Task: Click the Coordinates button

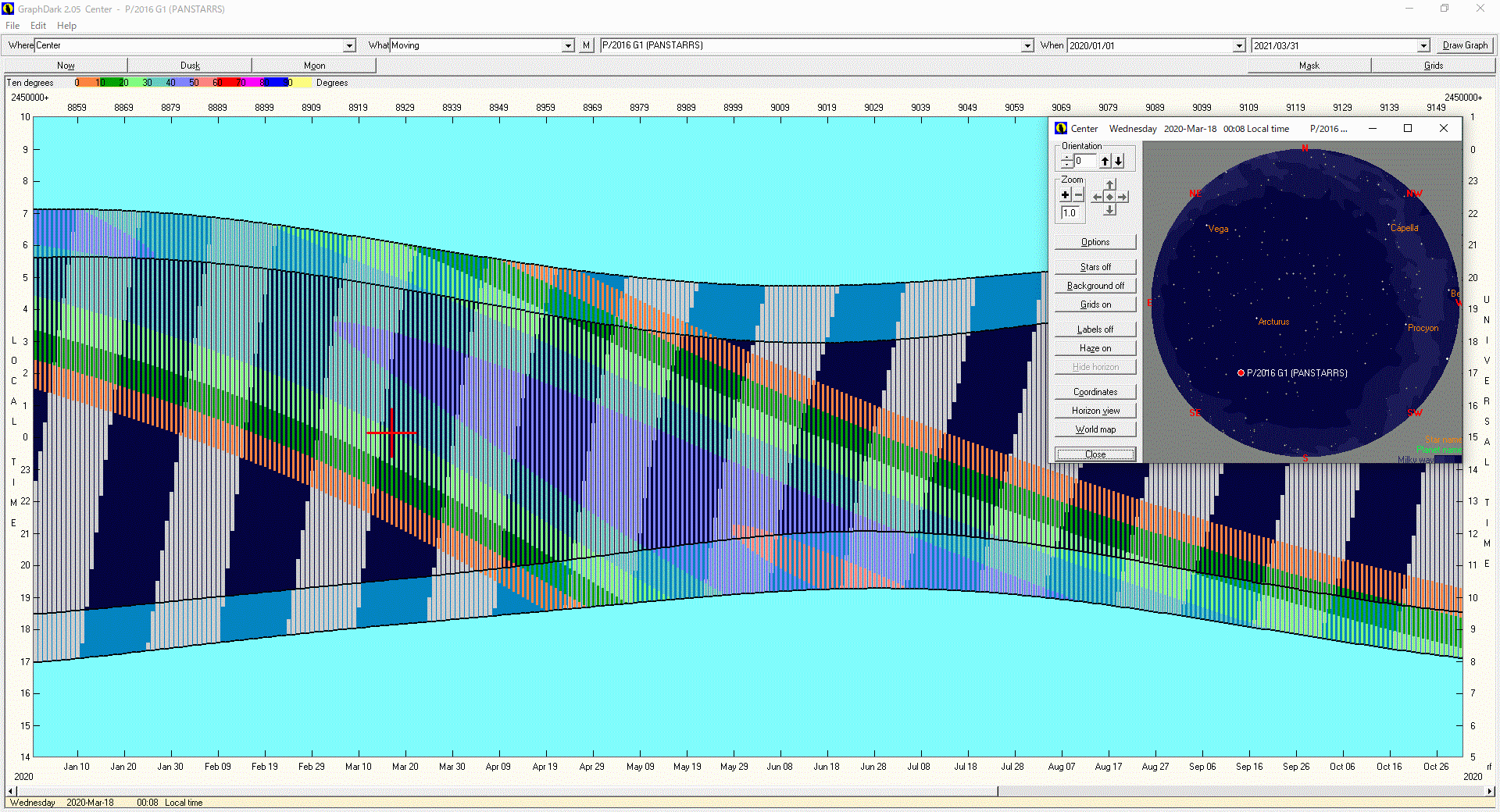Action: pos(1095,392)
